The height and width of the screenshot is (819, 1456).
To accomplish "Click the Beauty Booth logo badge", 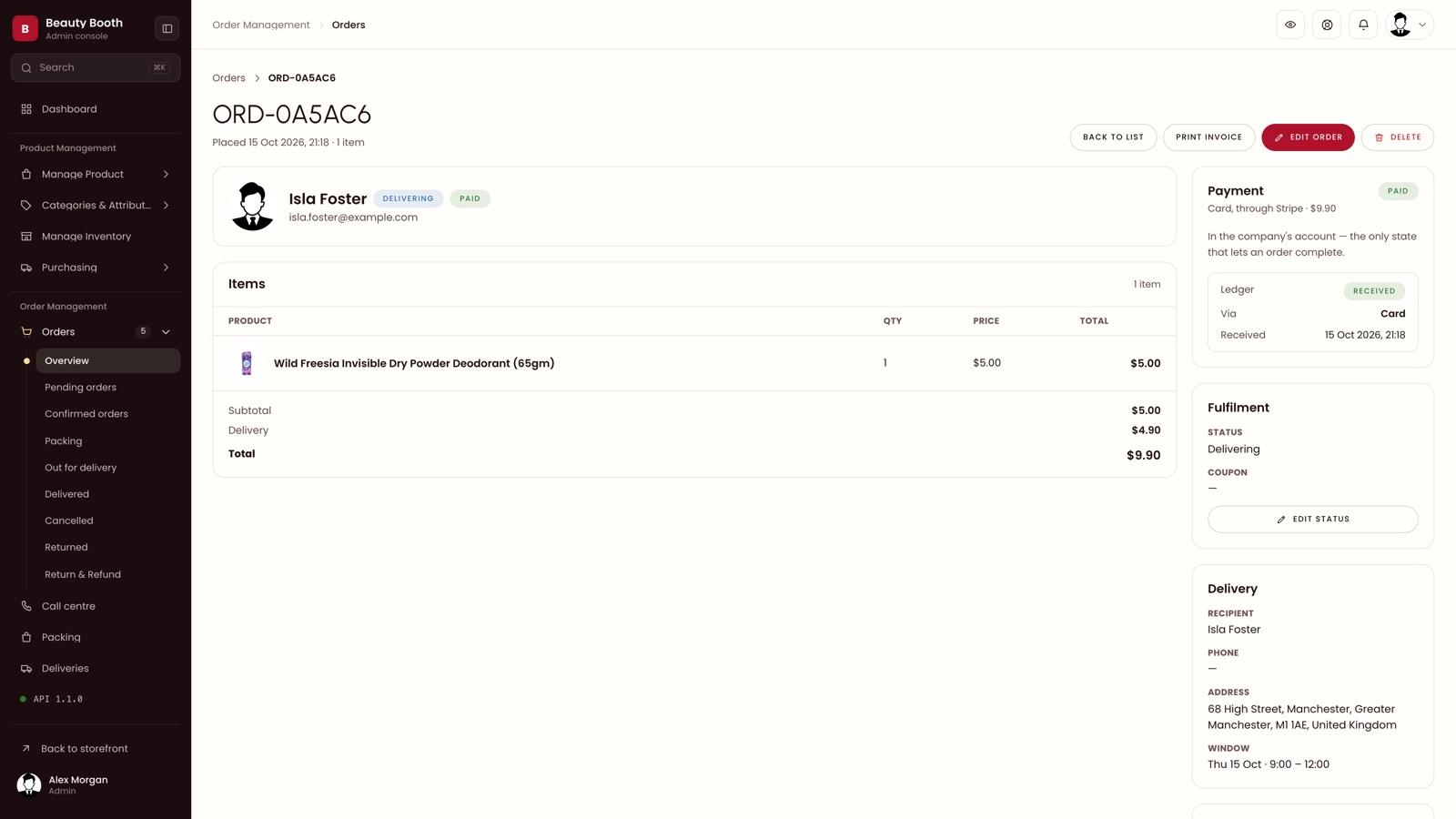I will 25,28.
